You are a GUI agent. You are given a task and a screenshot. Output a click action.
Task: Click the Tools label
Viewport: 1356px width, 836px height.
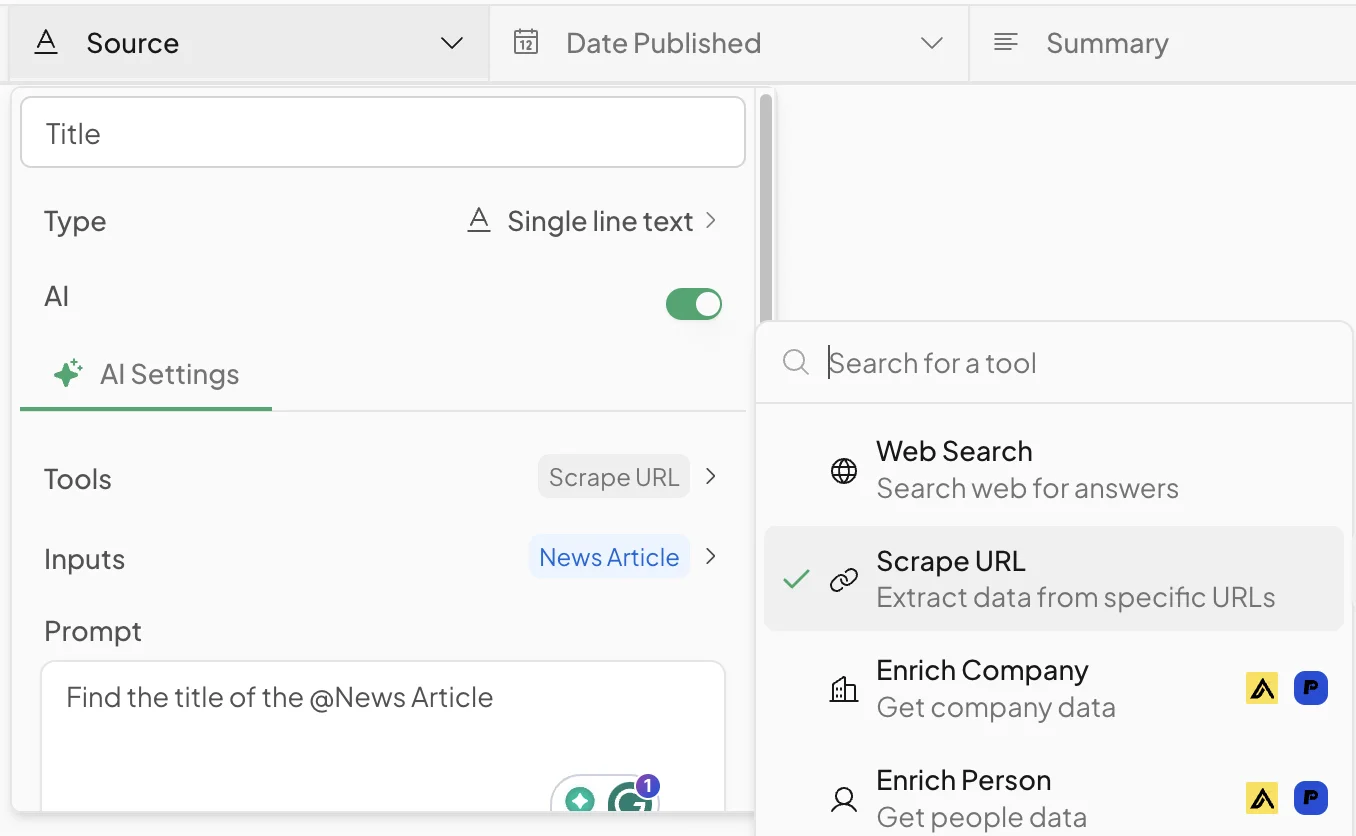78,479
